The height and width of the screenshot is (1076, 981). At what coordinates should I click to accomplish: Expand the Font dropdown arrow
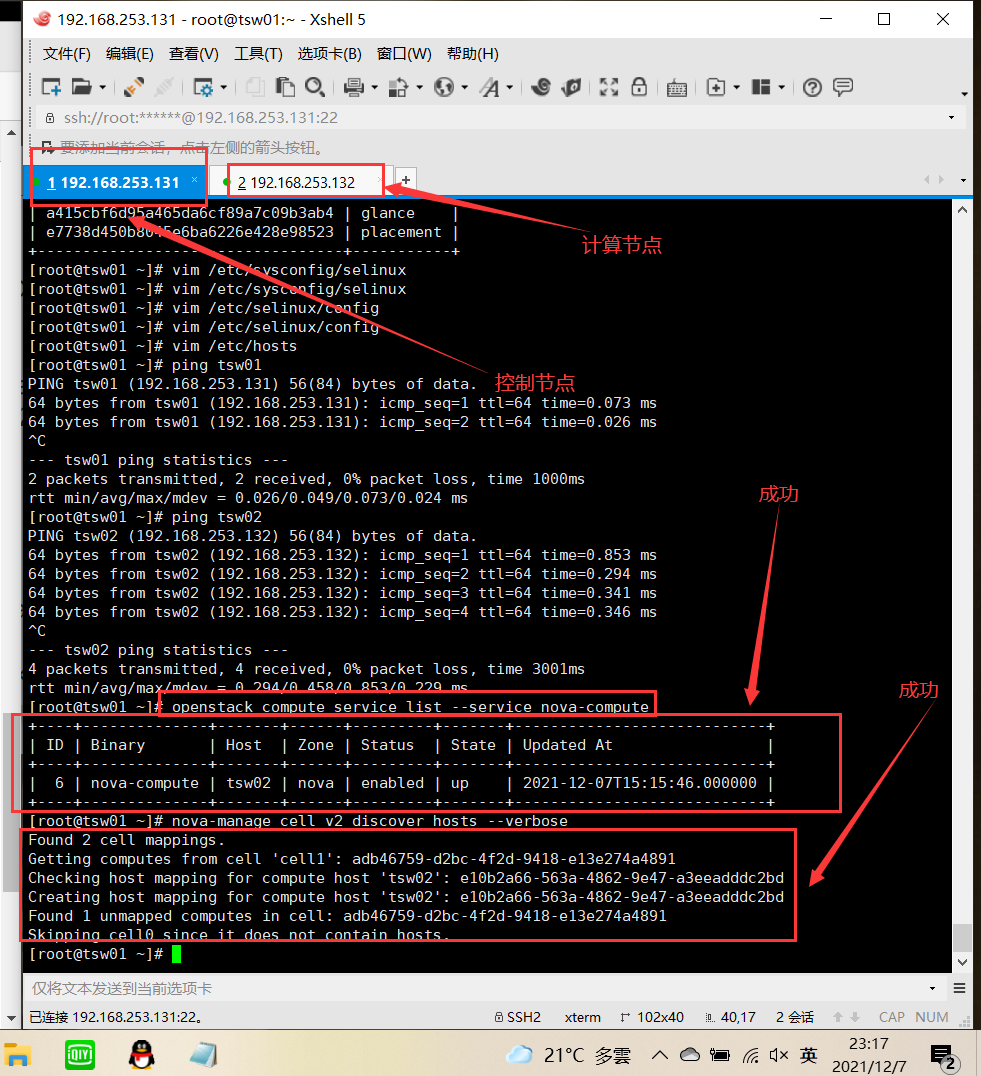[x=510, y=88]
